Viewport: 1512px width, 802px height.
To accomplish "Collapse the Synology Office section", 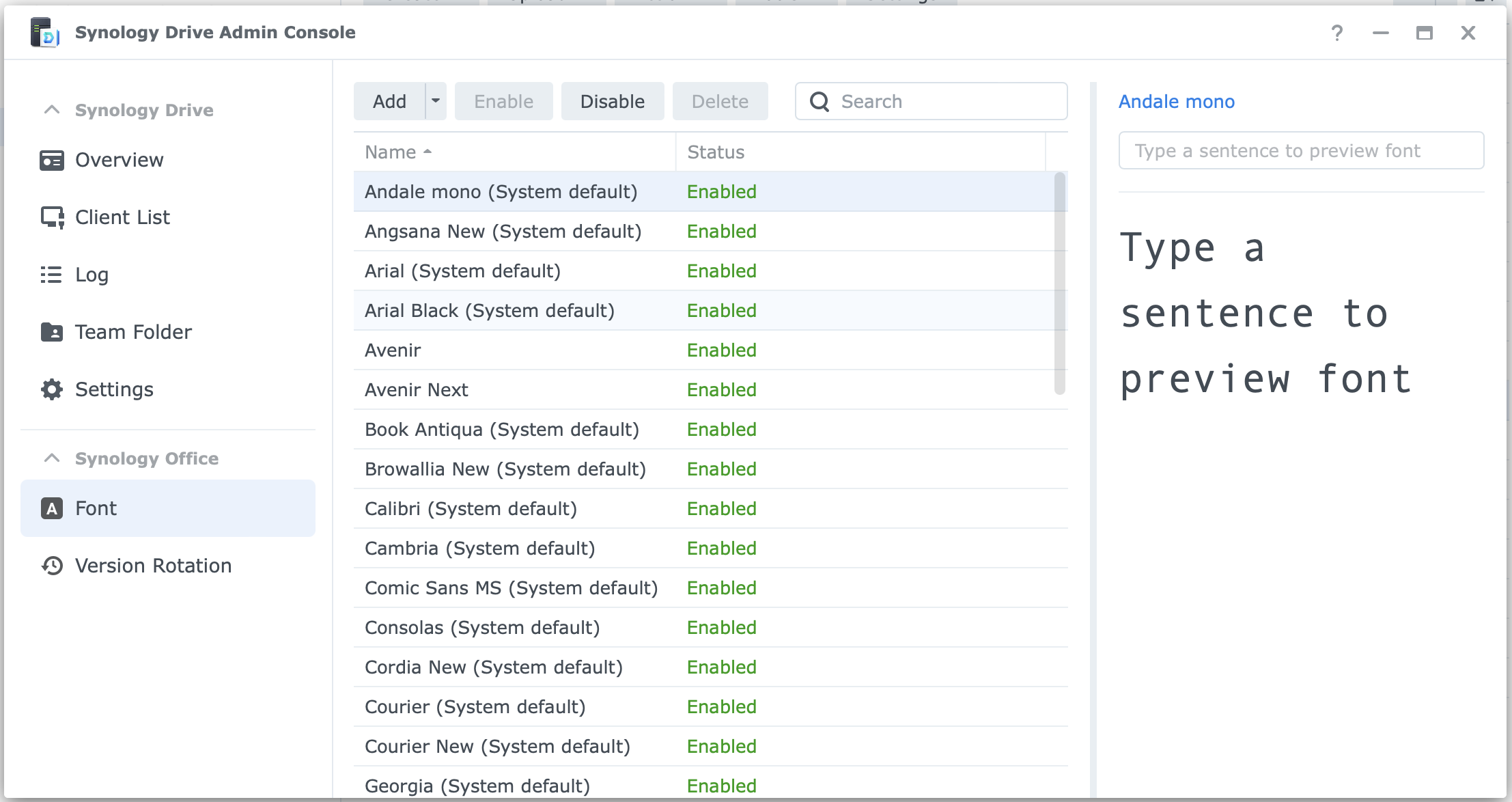I will coord(52,458).
